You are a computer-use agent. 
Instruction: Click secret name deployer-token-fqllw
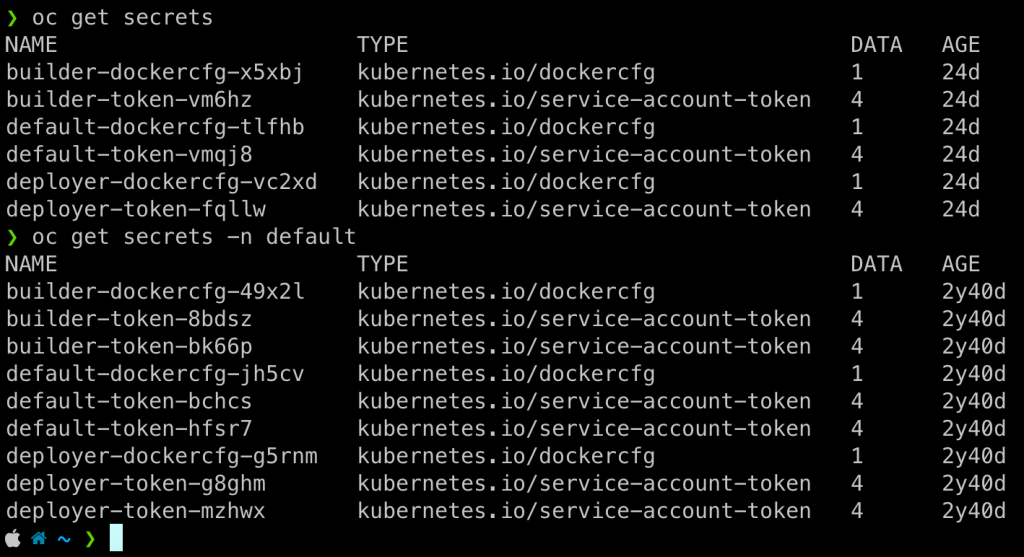(135, 209)
